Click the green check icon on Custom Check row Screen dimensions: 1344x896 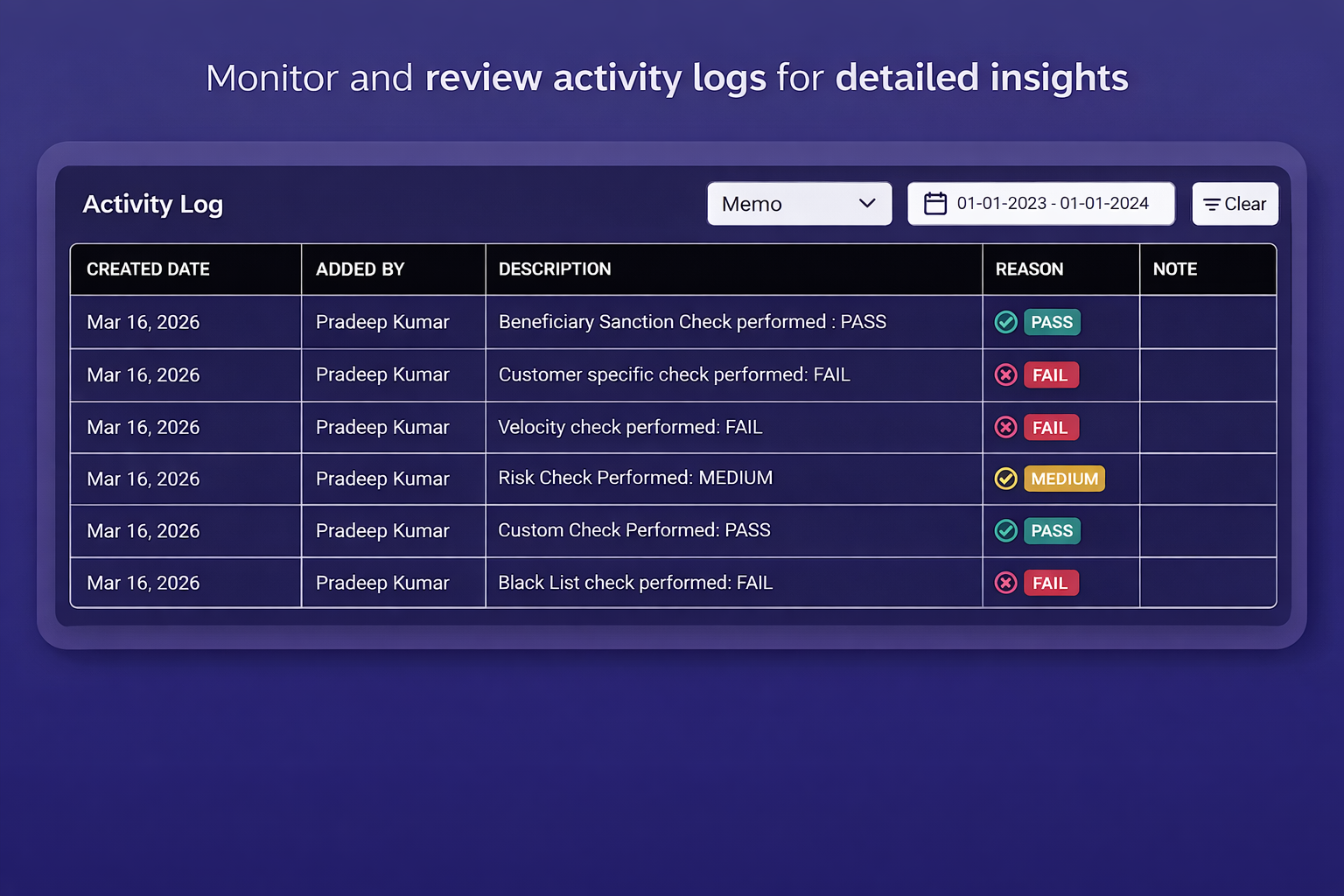point(1005,530)
